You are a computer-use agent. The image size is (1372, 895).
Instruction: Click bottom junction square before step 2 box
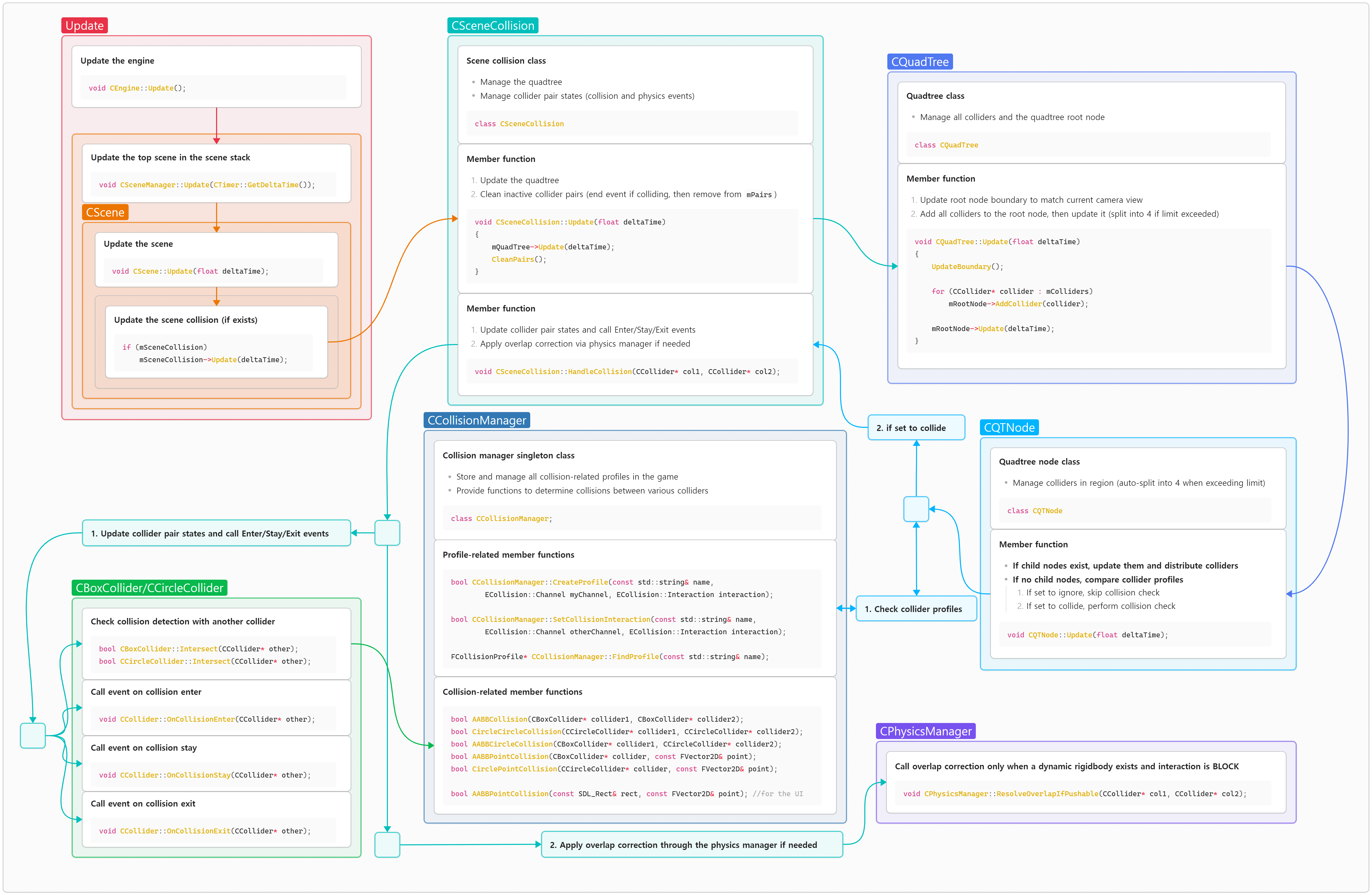tap(387, 844)
